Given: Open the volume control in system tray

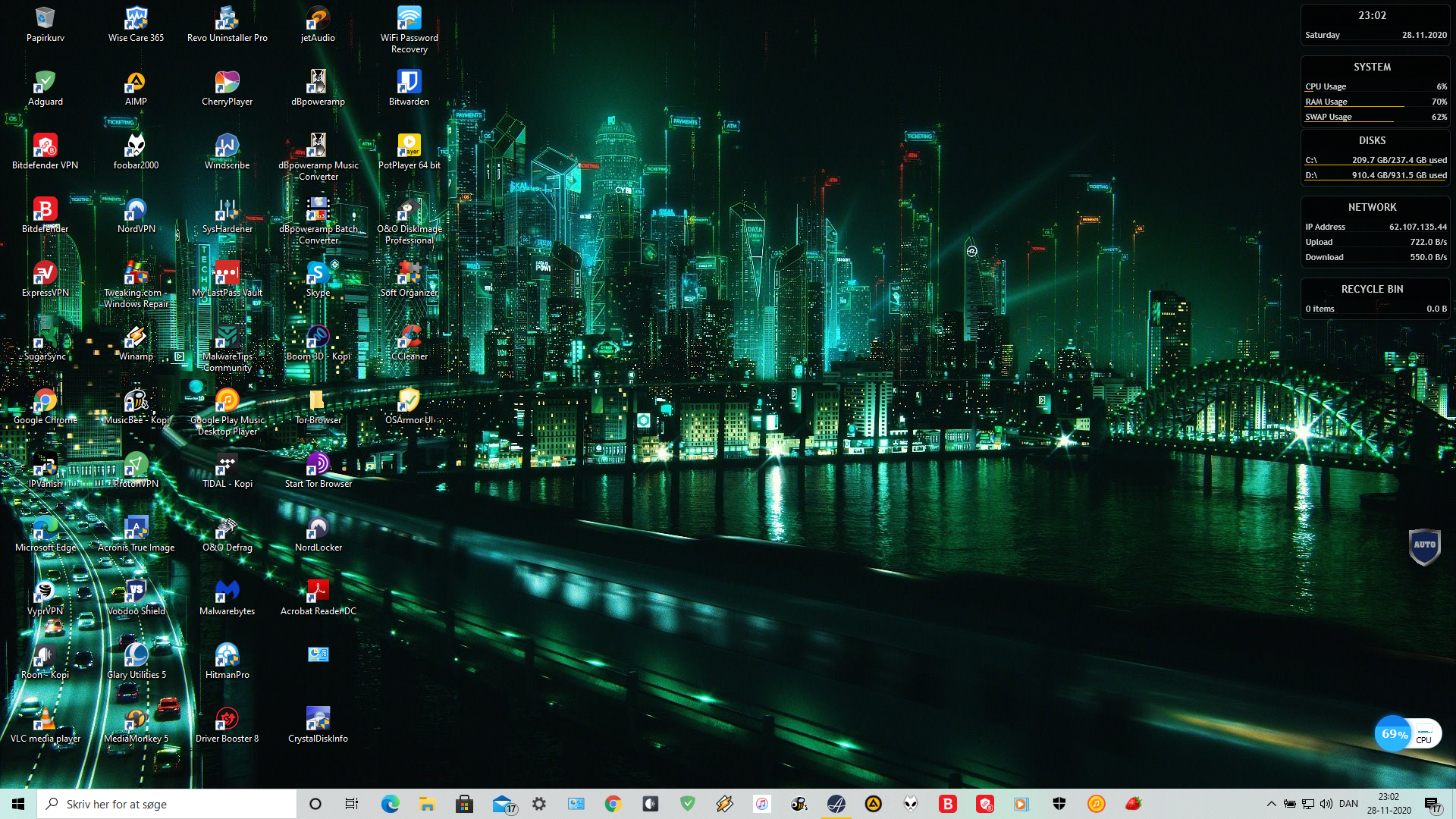Looking at the screenshot, I should point(1326,804).
